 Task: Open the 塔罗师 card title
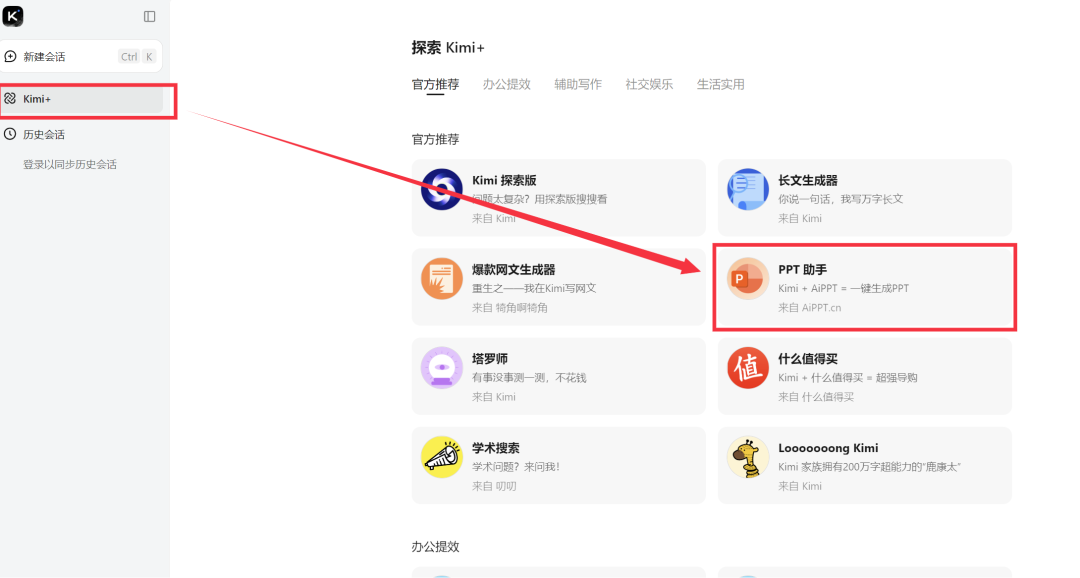pyautogui.click(x=490, y=359)
